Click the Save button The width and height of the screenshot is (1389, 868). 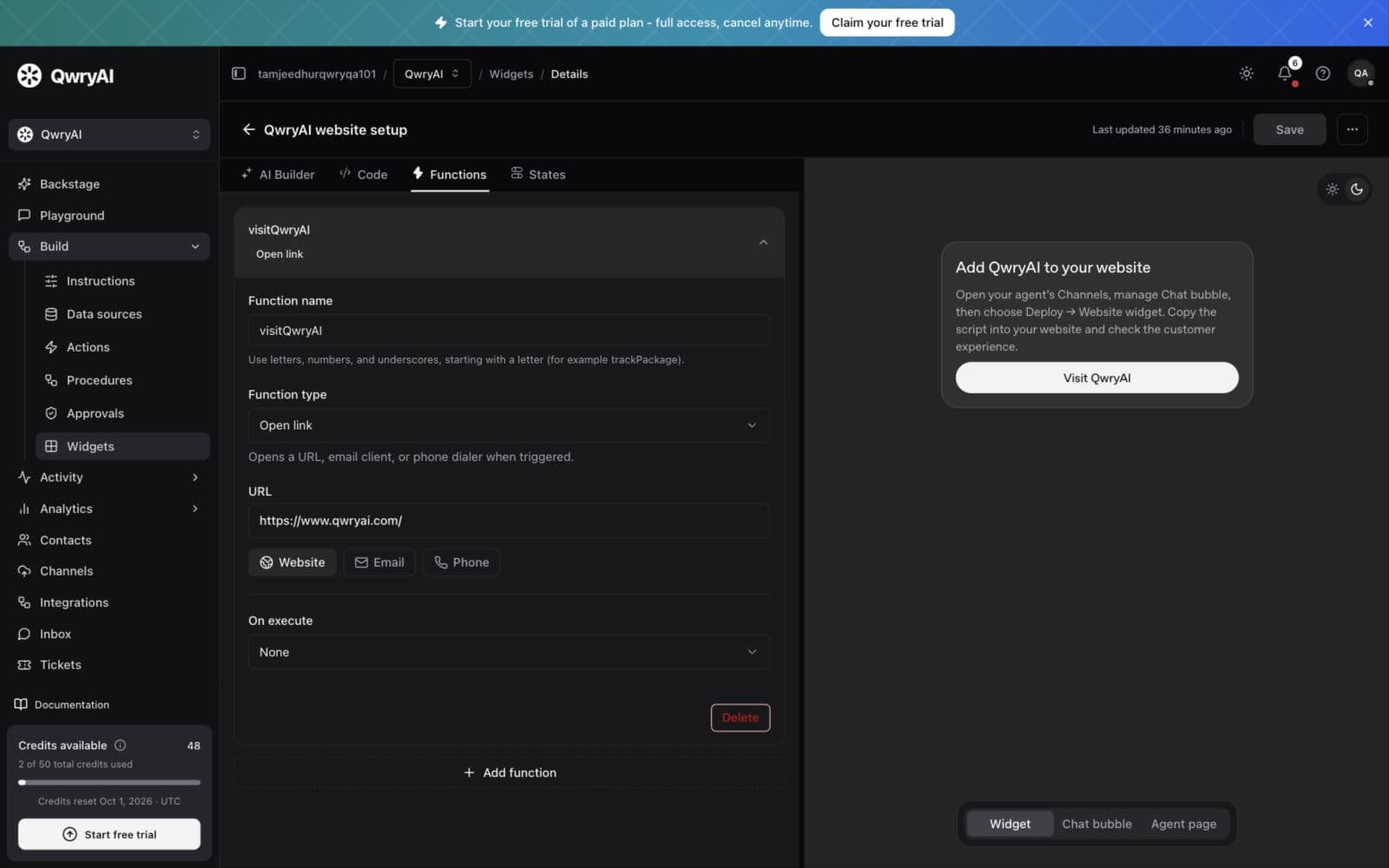pos(1289,129)
